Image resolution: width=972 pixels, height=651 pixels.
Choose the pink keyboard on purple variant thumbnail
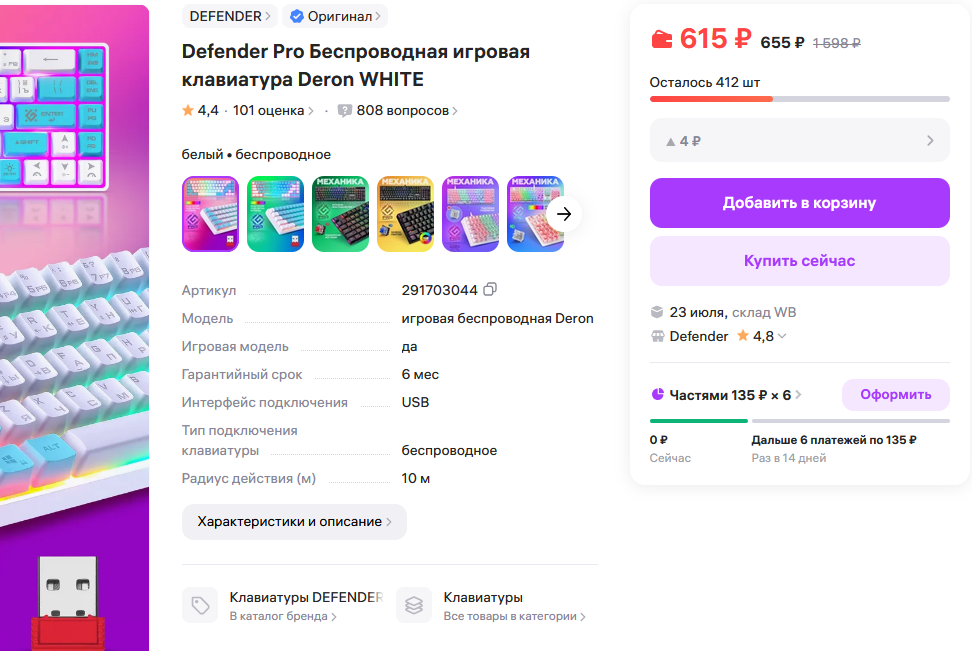(471, 214)
